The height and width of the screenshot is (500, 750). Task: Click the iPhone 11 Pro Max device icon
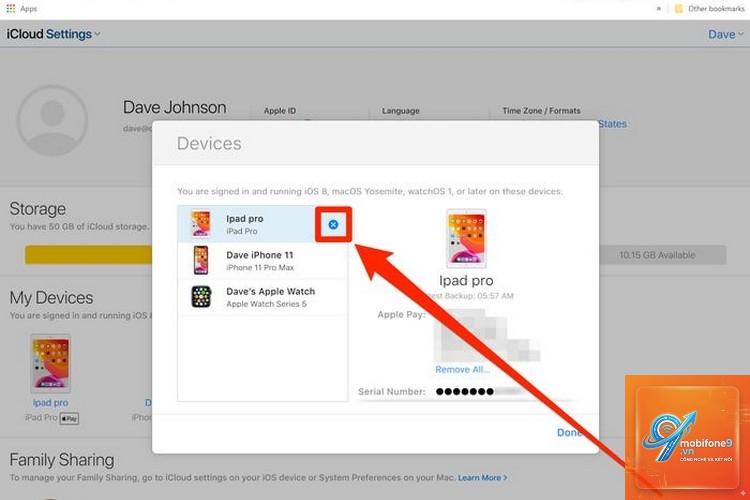[x=201, y=260]
